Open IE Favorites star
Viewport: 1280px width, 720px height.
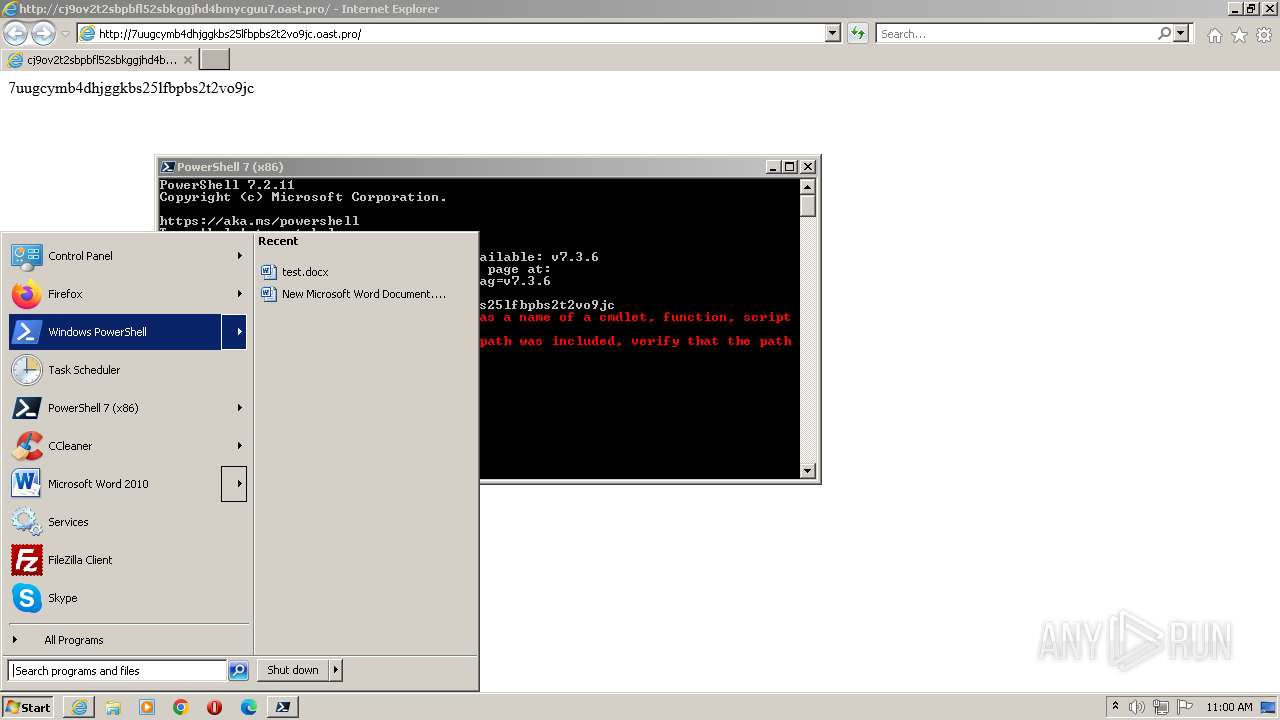click(1239, 35)
